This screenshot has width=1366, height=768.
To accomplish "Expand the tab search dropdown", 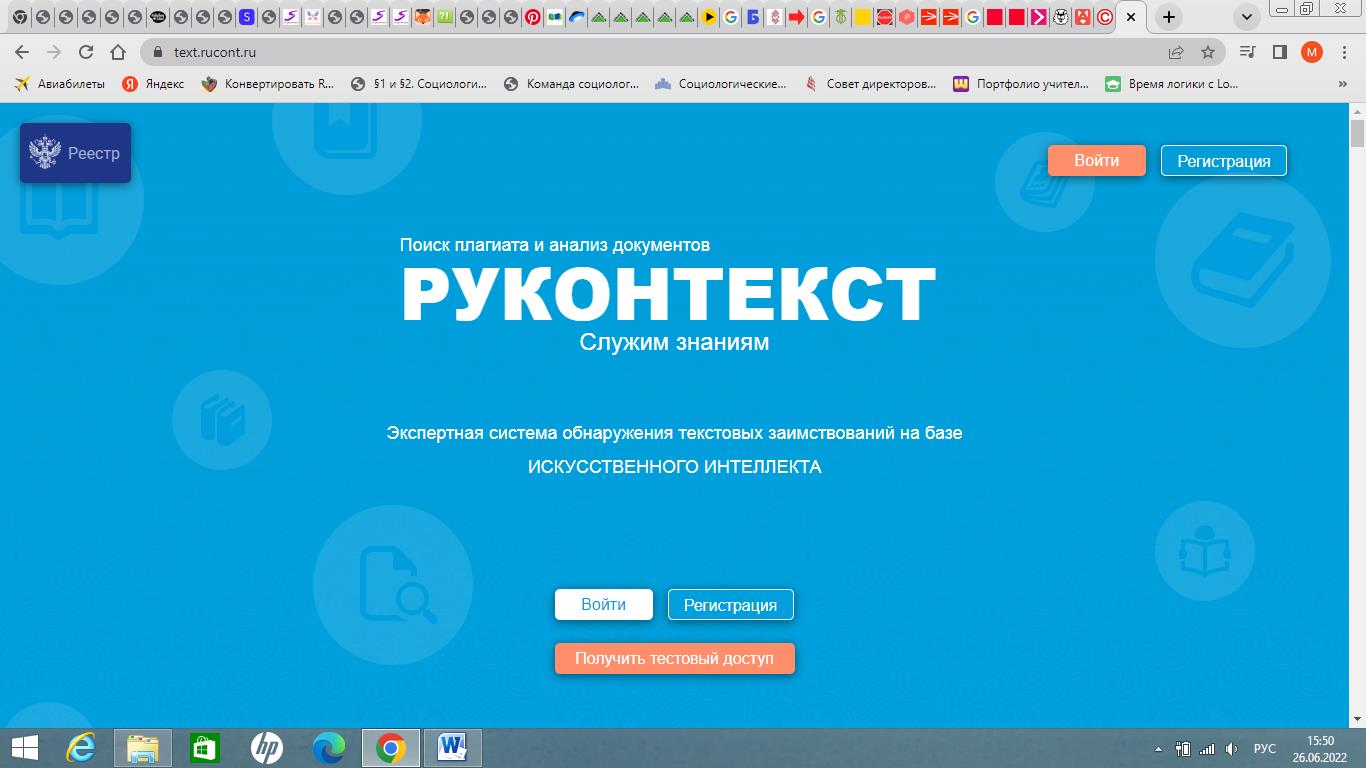I will pyautogui.click(x=1246, y=17).
